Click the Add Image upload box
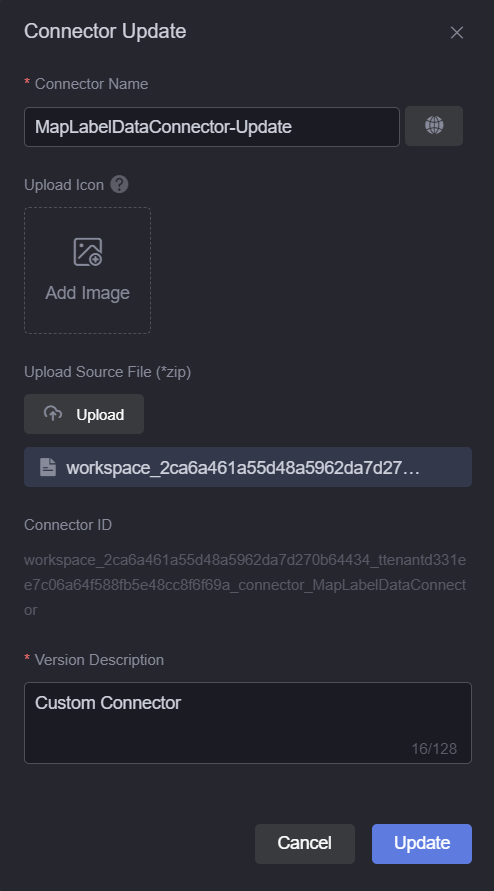 [88, 270]
